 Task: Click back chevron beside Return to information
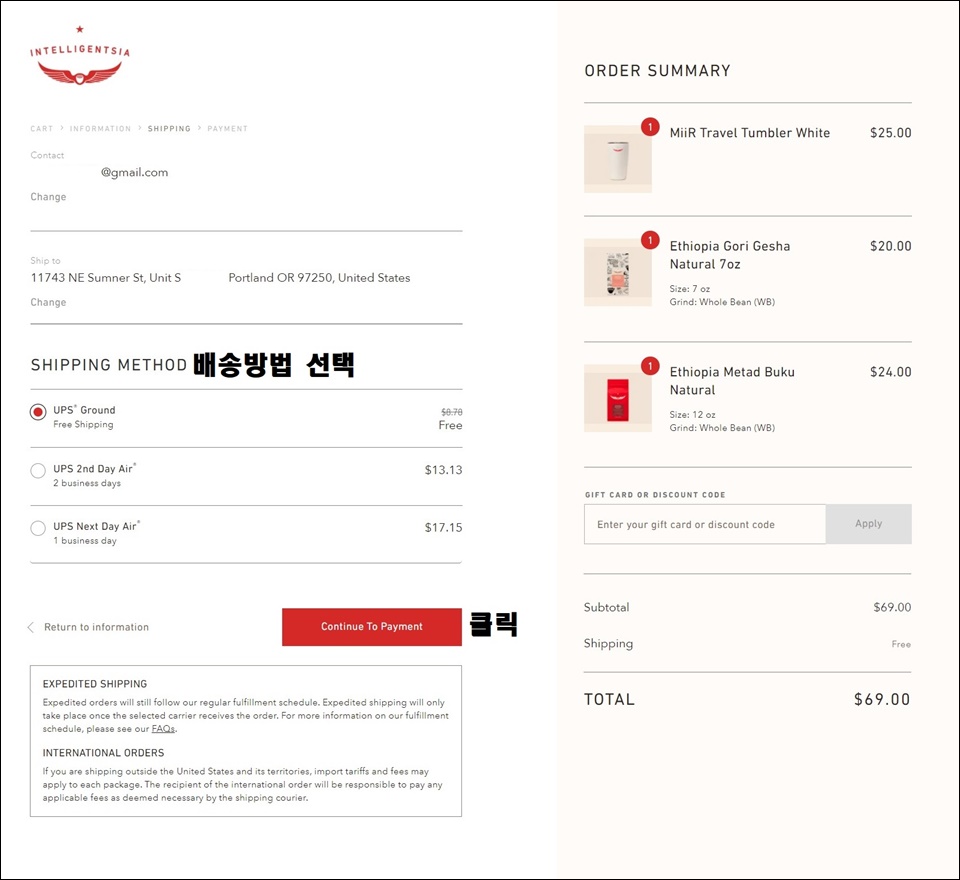click(31, 627)
